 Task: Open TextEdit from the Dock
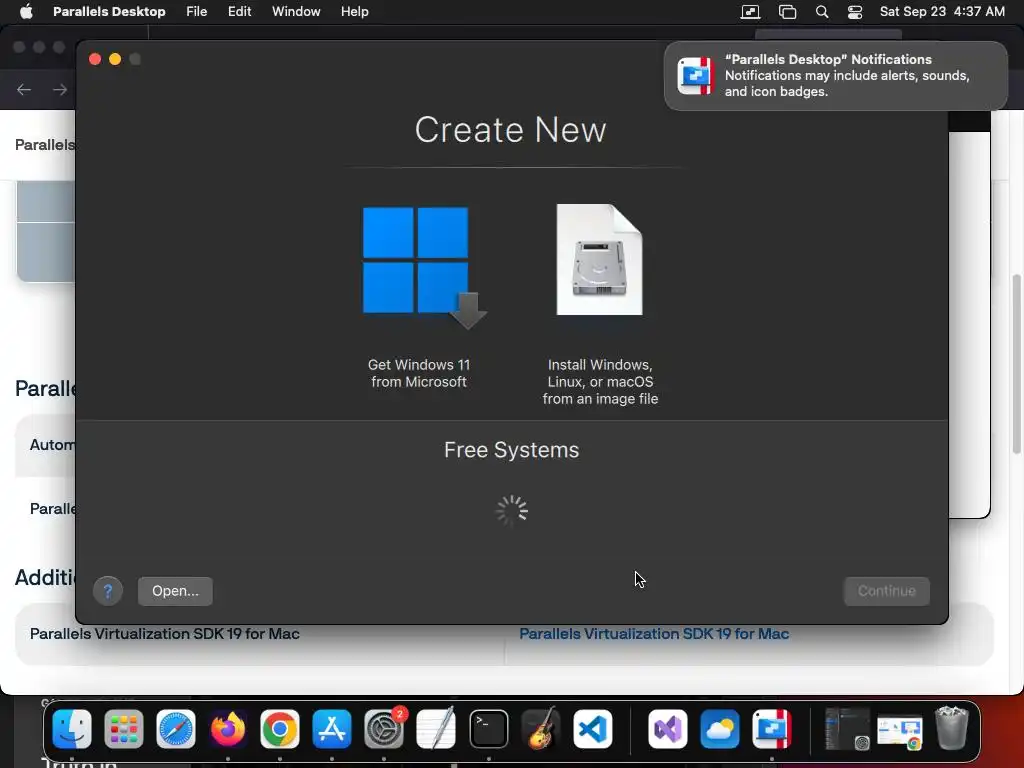coord(436,729)
